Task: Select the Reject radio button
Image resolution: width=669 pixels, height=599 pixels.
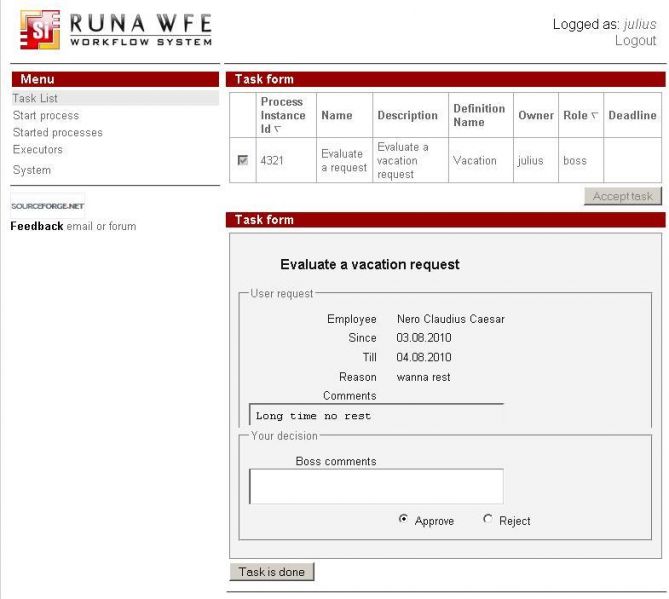Action: click(488, 519)
